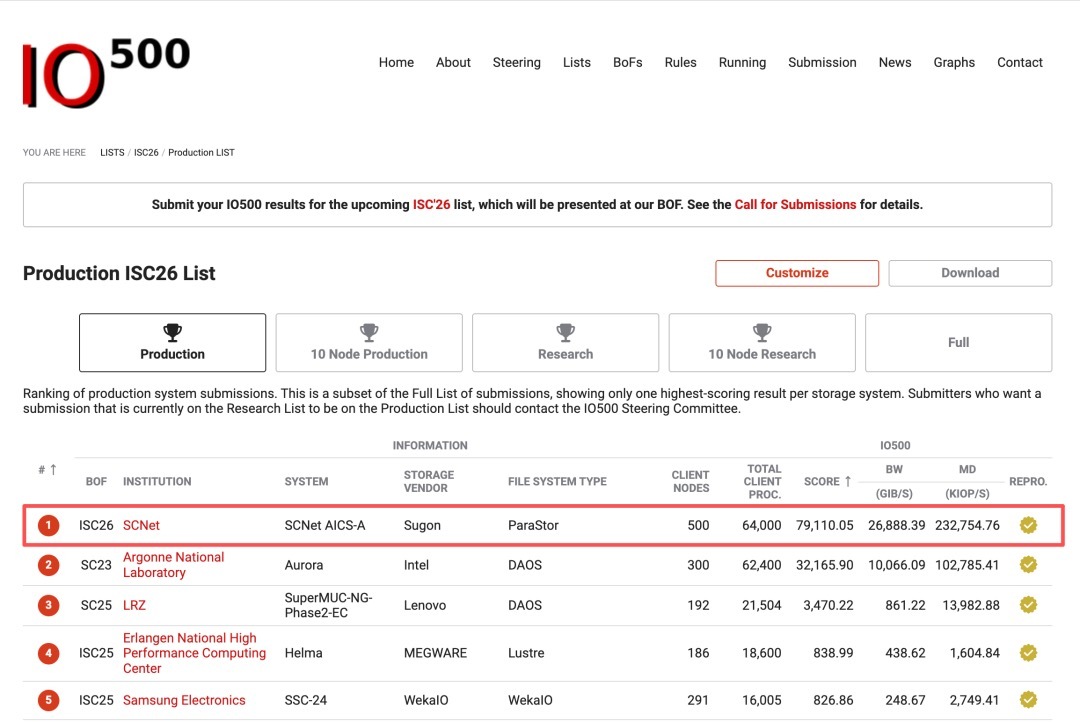Open the Lists menu
This screenshot has width=1080, height=722.
coord(577,62)
